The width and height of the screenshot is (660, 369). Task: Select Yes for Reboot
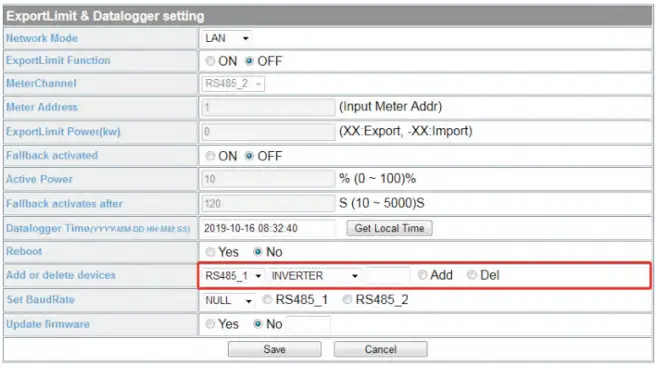tap(210, 252)
